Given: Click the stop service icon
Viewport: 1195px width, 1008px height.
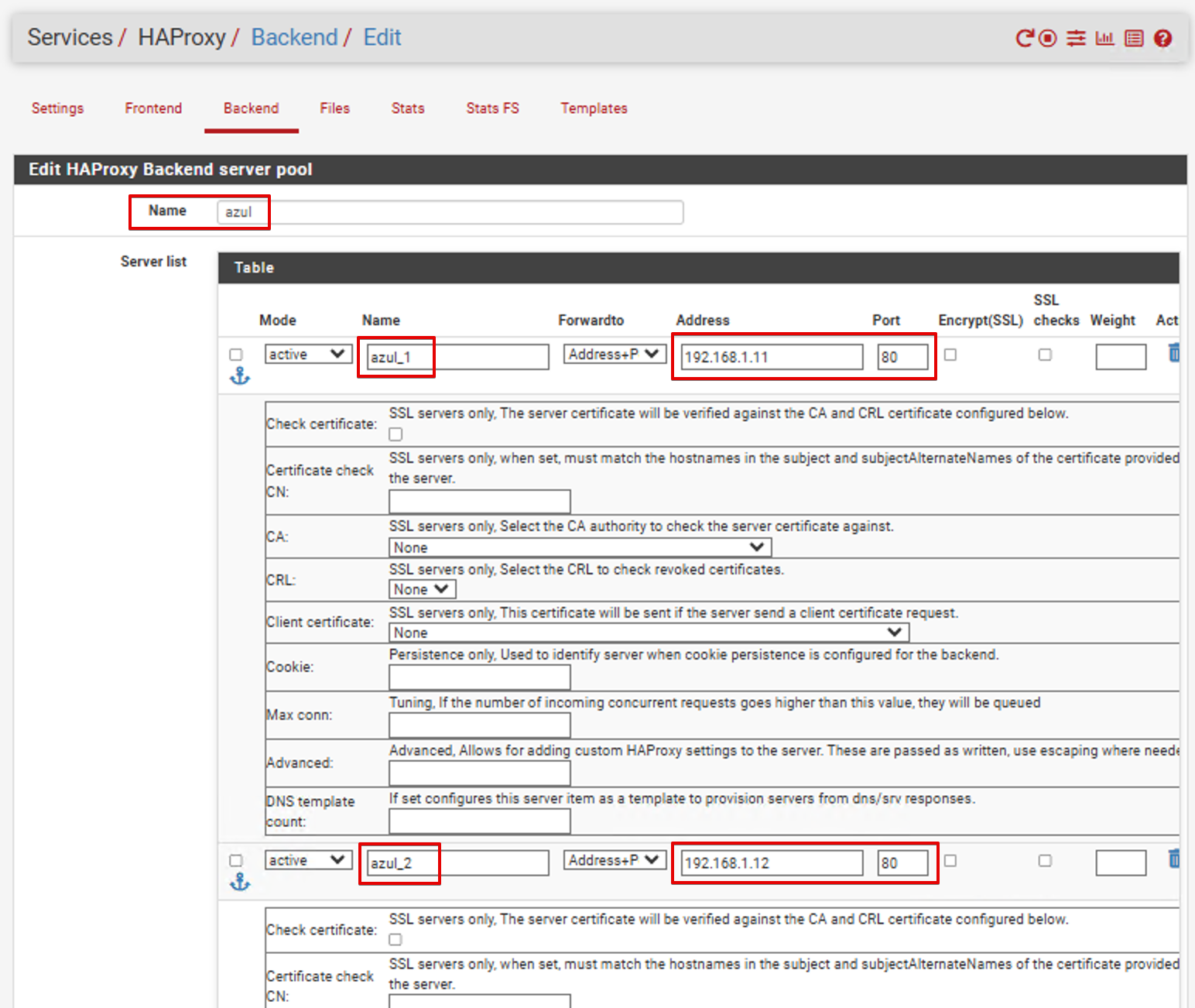Looking at the screenshot, I should coord(1047,38).
